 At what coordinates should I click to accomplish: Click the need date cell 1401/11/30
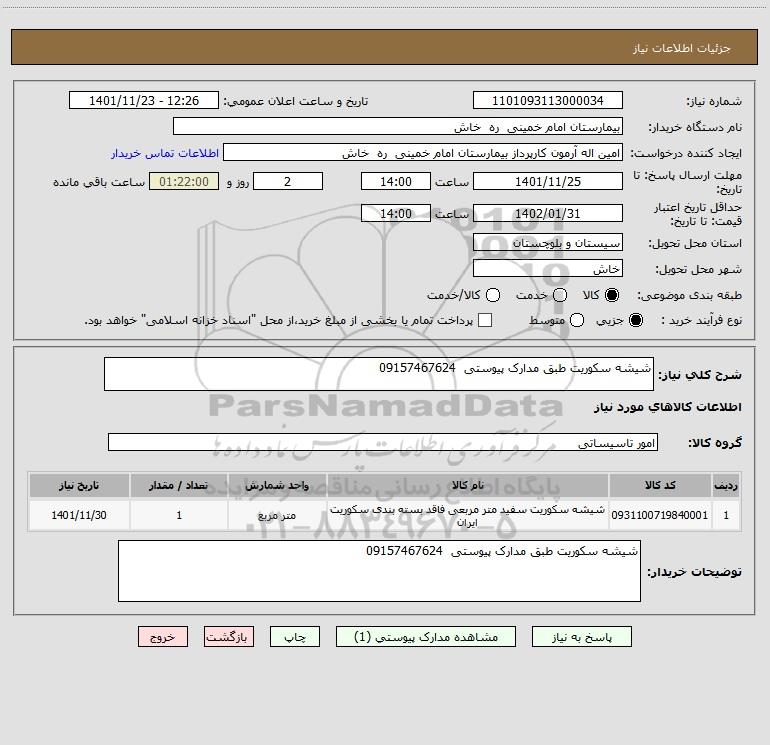pos(79,515)
